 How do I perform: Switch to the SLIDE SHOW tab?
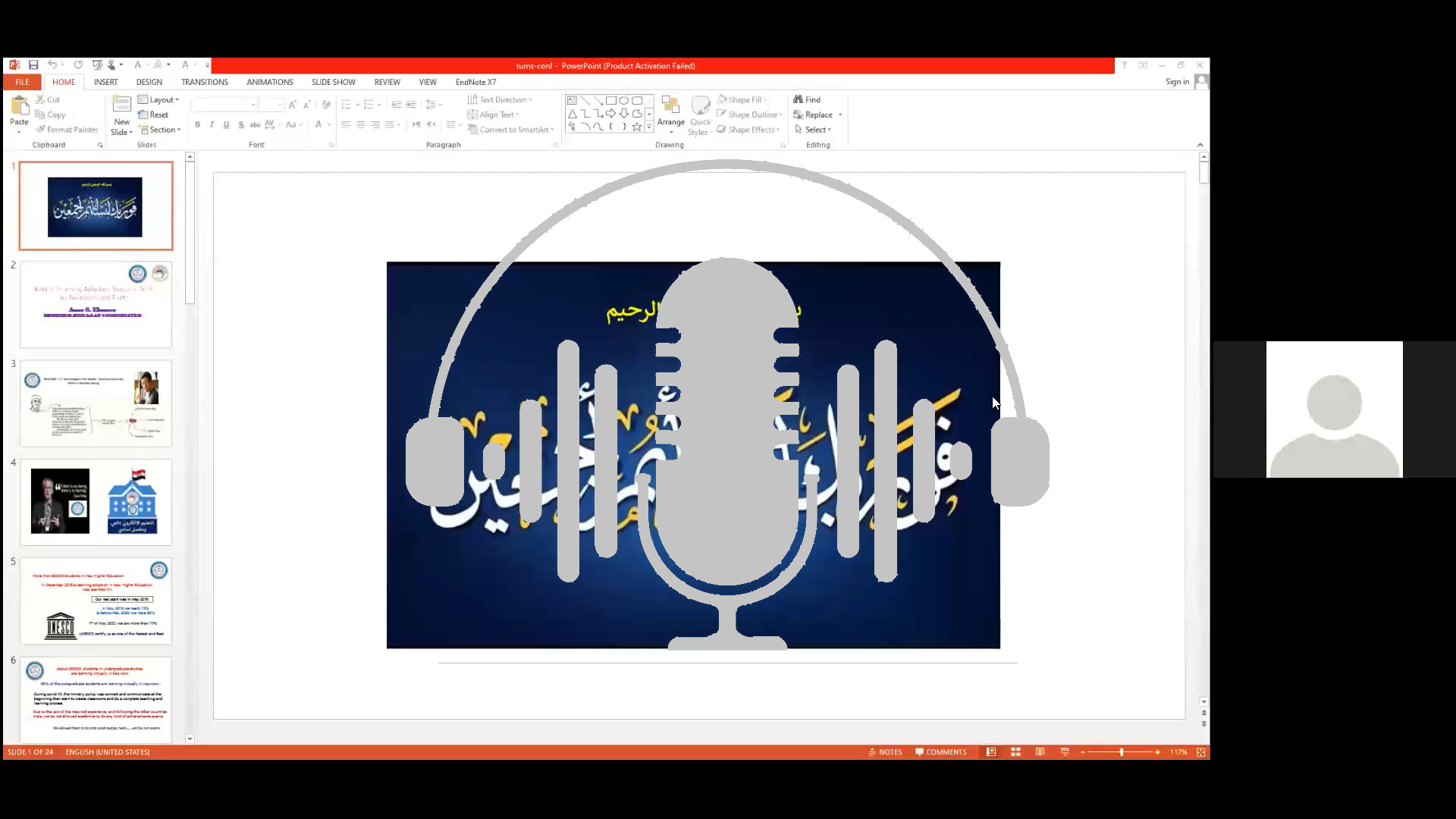pyautogui.click(x=333, y=82)
